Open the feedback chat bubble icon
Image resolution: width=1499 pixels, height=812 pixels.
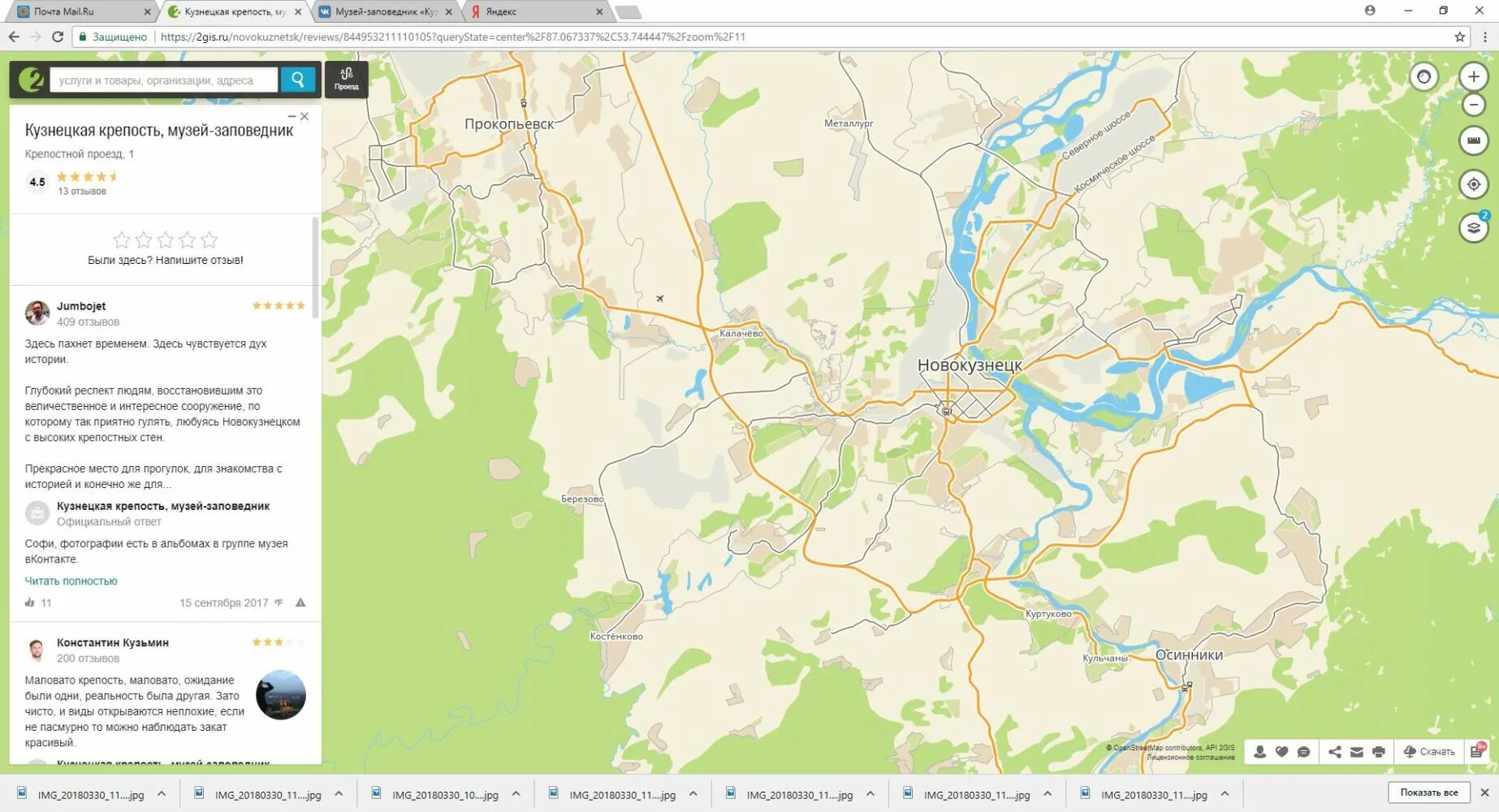pyautogui.click(x=1303, y=752)
